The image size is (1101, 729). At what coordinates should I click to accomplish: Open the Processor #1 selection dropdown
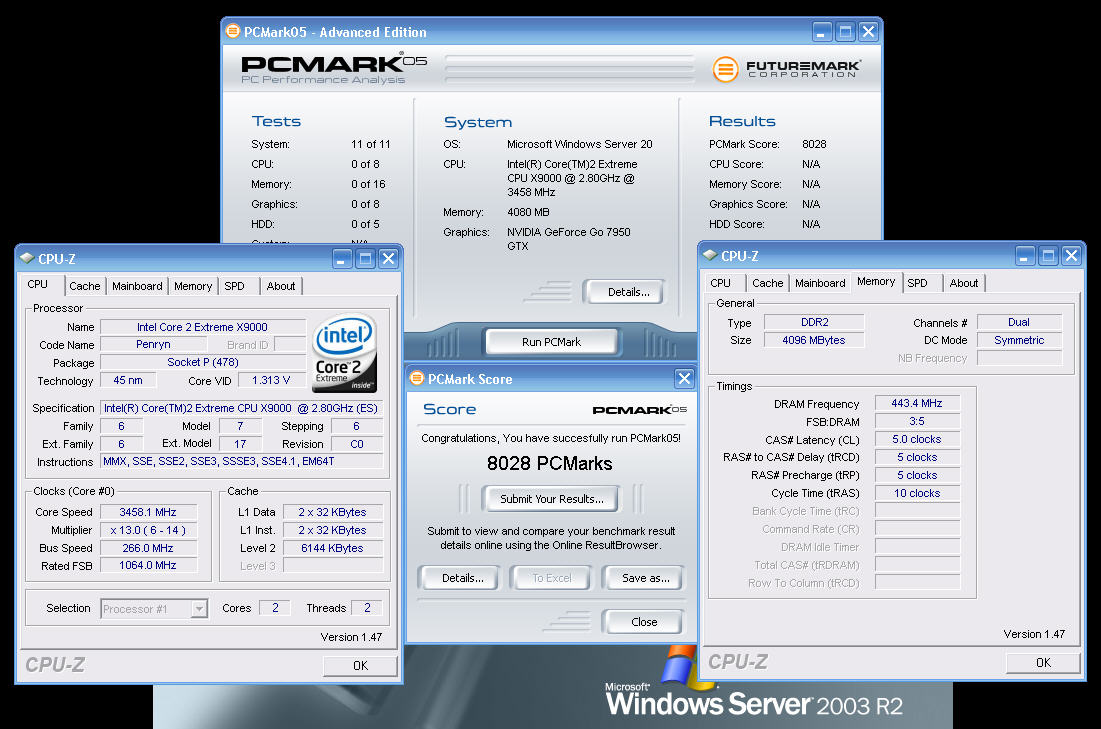pyautogui.click(x=199, y=609)
